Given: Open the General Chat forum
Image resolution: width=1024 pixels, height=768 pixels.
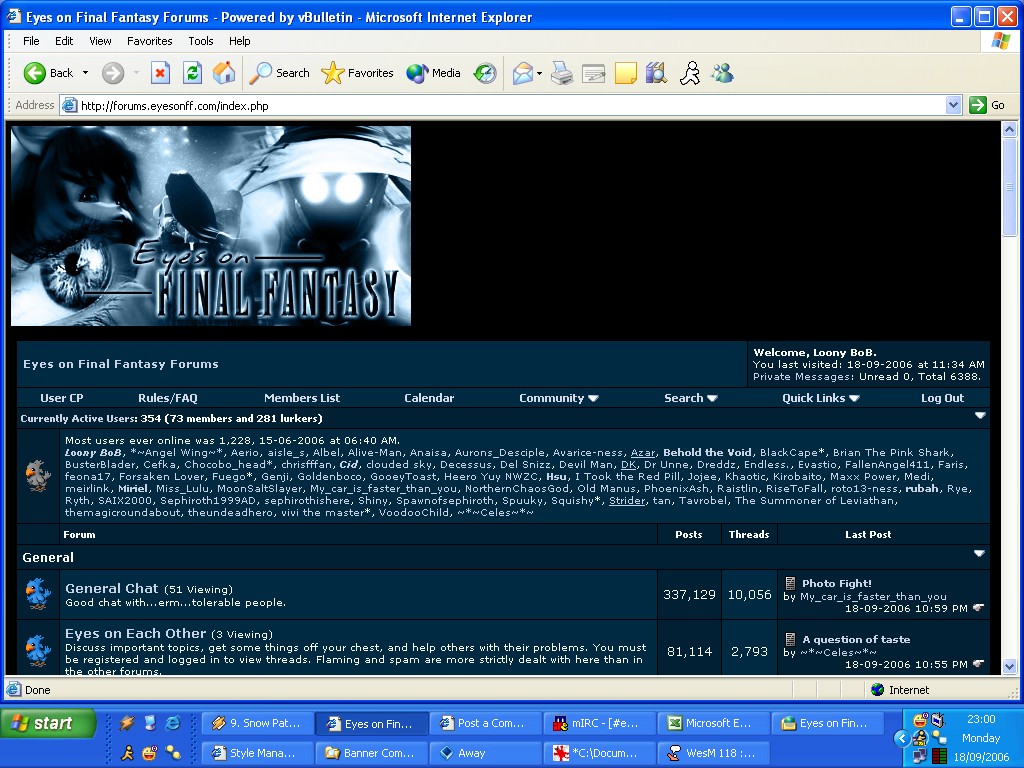Looking at the screenshot, I should [x=112, y=588].
